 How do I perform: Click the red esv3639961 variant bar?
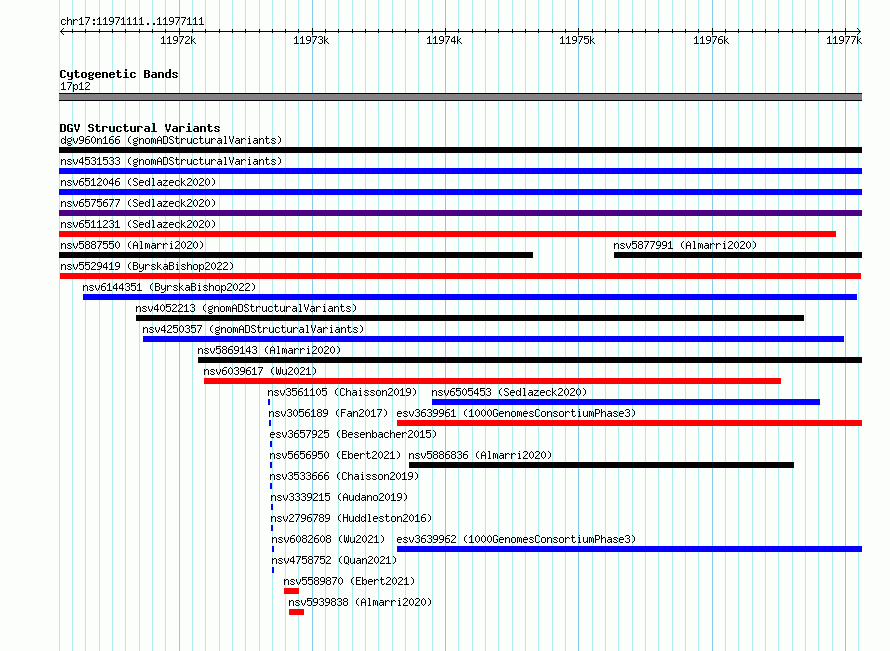629,423
